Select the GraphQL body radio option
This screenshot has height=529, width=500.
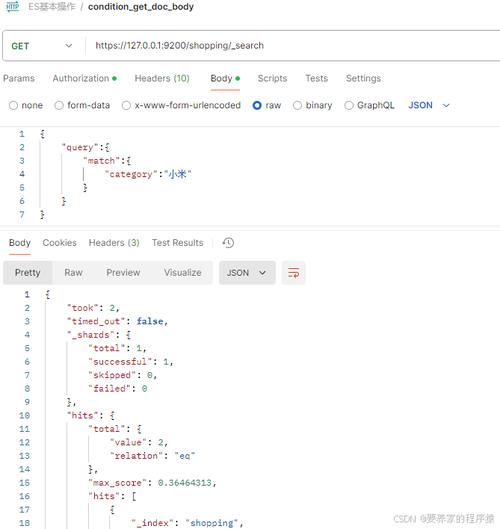pyautogui.click(x=349, y=105)
